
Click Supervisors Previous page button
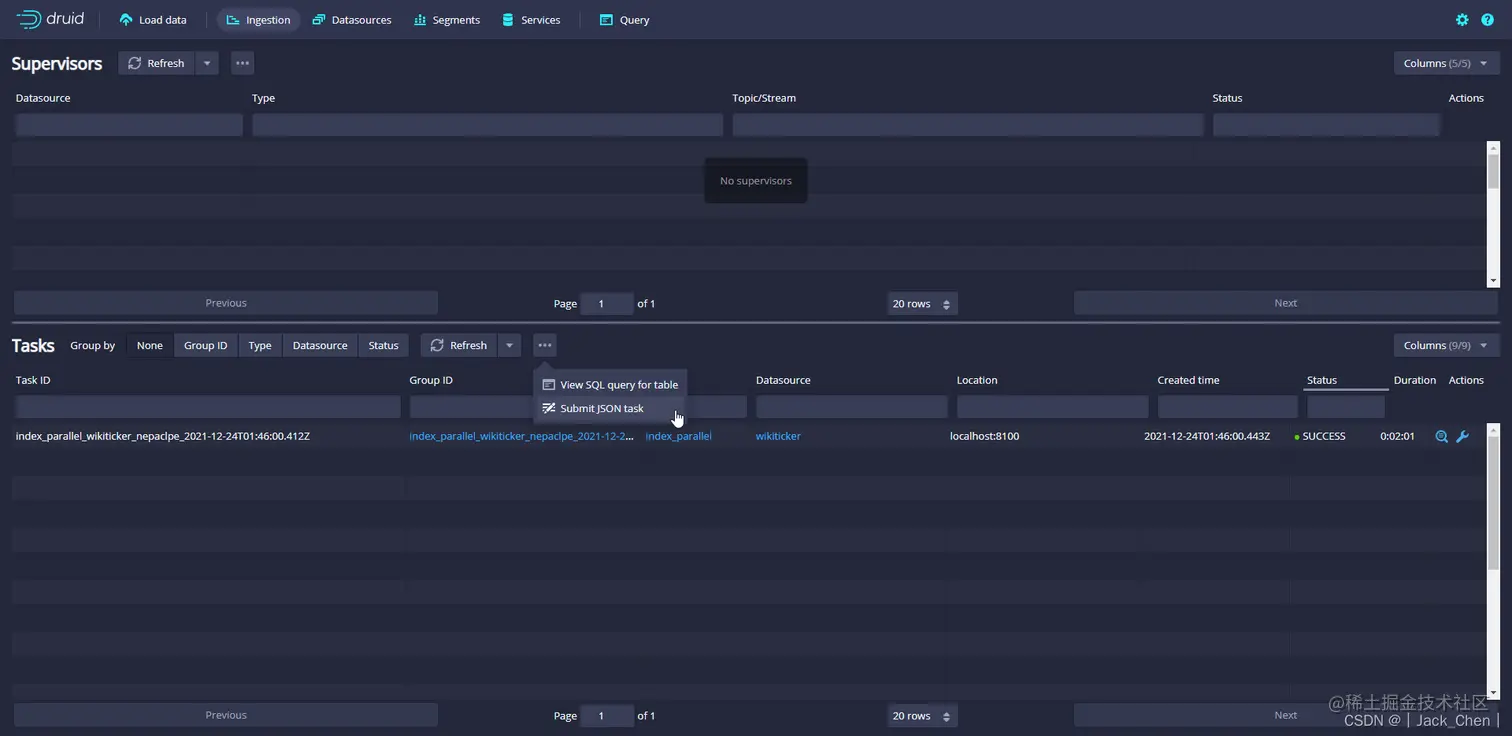coord(226,303)
